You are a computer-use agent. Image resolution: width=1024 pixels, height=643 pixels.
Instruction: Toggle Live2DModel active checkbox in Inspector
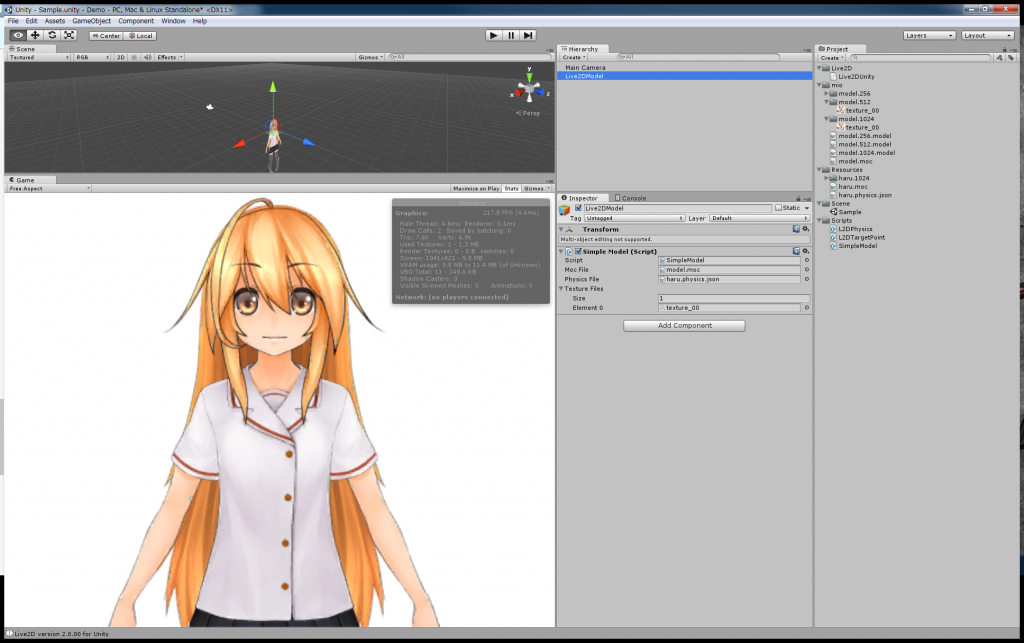click(578, 208)
